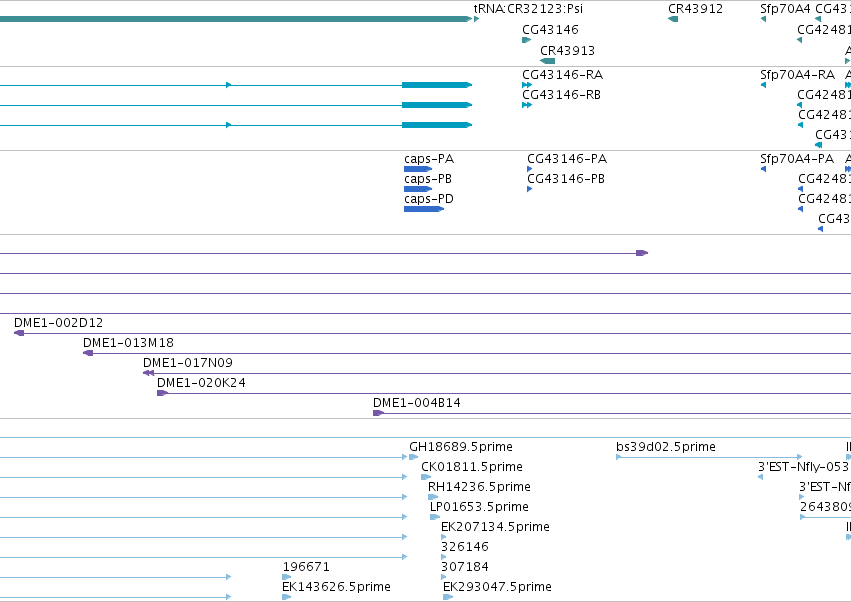Image resolution: width=851 pixels, height=602 pixels.
Task: Select the CR43912 gene glyph
Action: click(x=673, y=19)
